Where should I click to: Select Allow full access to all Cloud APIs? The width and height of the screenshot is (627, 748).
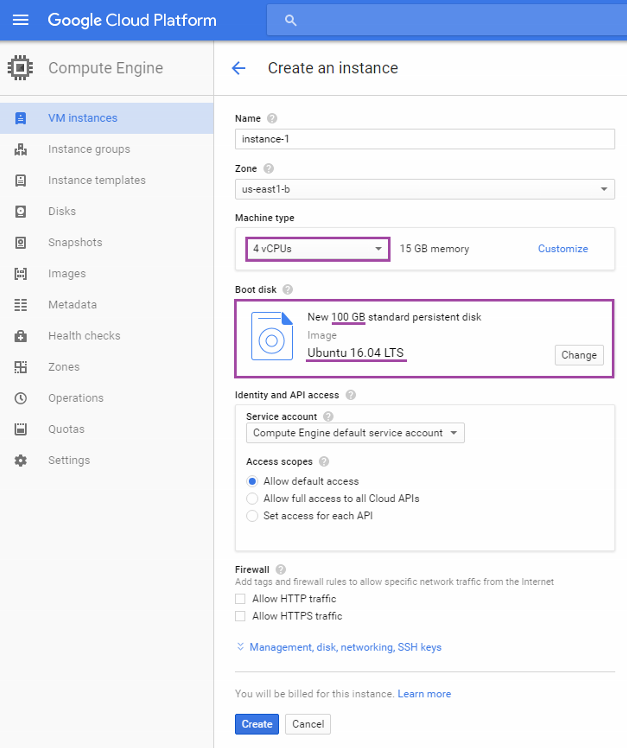[x=252, y=499]
